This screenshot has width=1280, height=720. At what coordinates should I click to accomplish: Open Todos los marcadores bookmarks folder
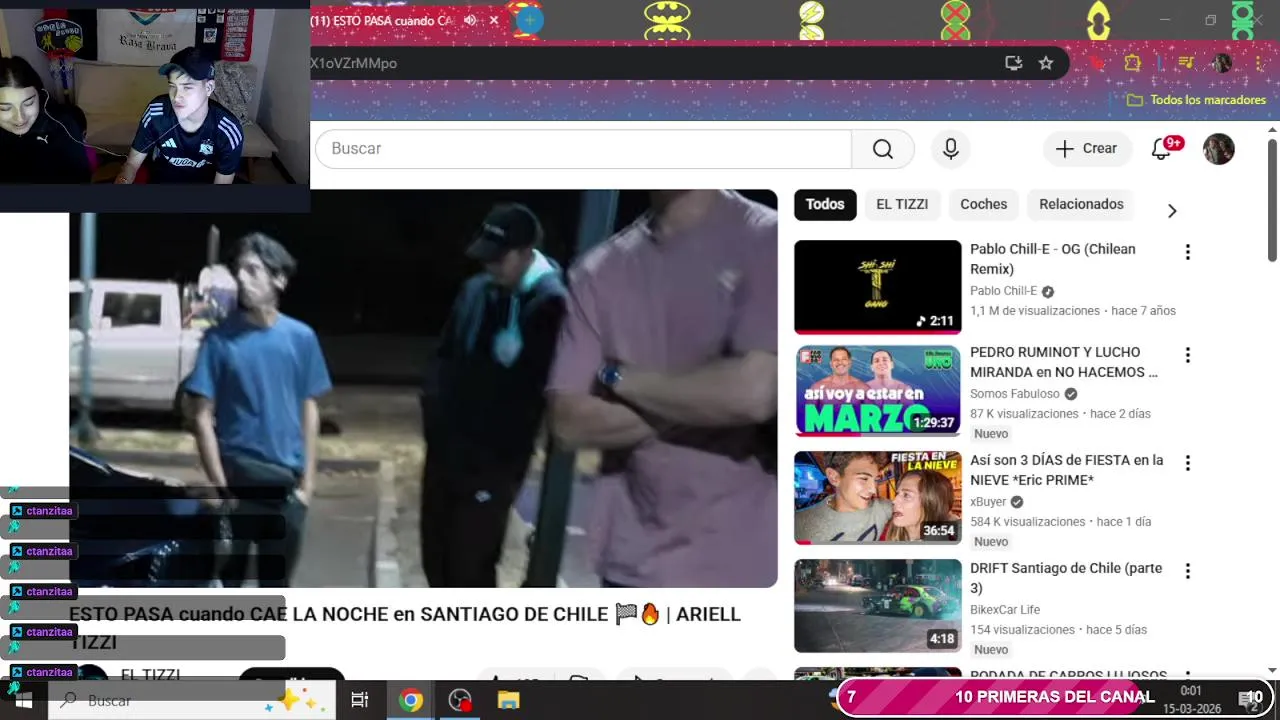coord(1196,100)
